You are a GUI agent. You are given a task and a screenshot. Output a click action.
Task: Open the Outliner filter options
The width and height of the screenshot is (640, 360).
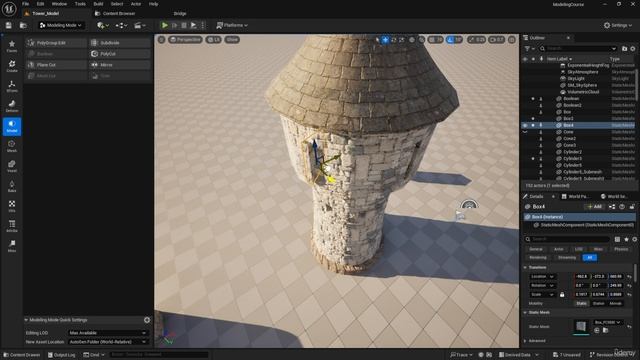coord(529,49)
